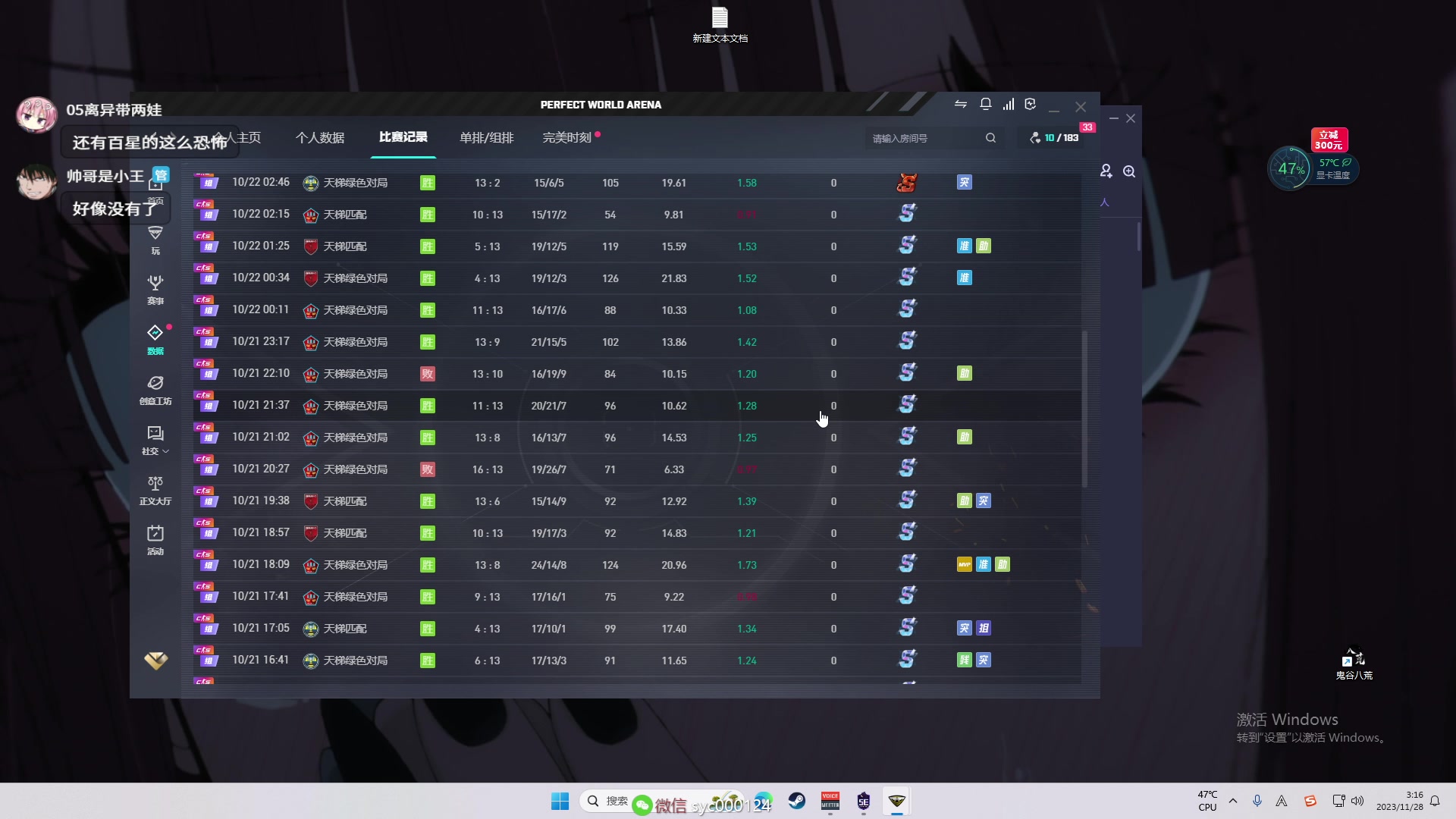Select the match from 10/21 23:17

pyautogui.click(x=637, y=342)
